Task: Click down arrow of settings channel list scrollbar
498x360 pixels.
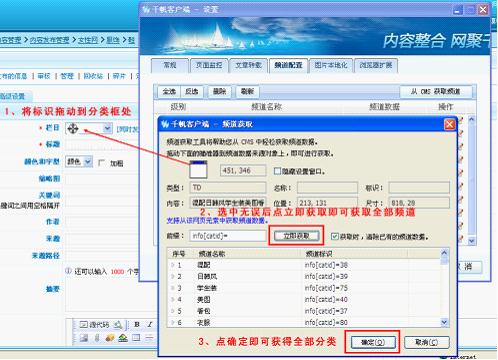Action: tap(471, 240)
